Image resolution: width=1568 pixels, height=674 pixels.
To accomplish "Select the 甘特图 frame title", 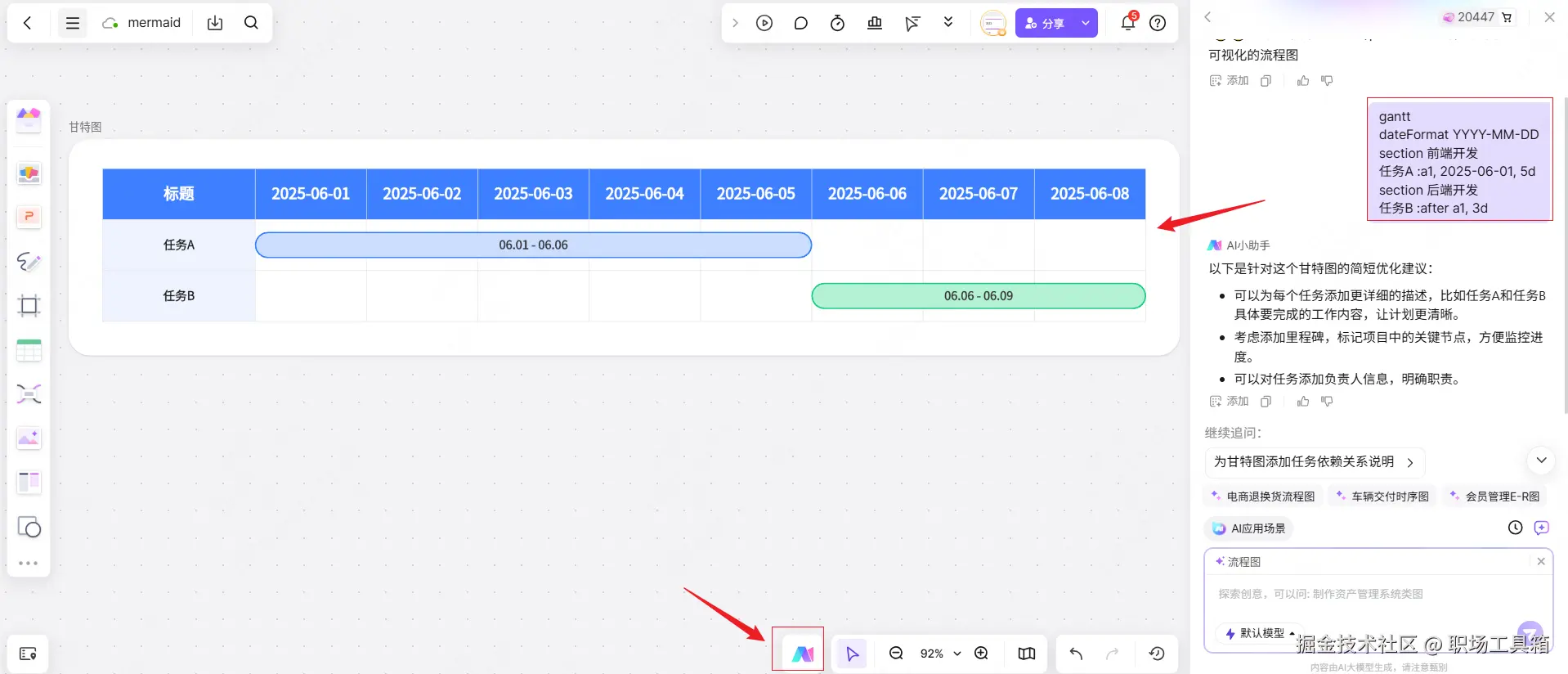I will [85, 127].
